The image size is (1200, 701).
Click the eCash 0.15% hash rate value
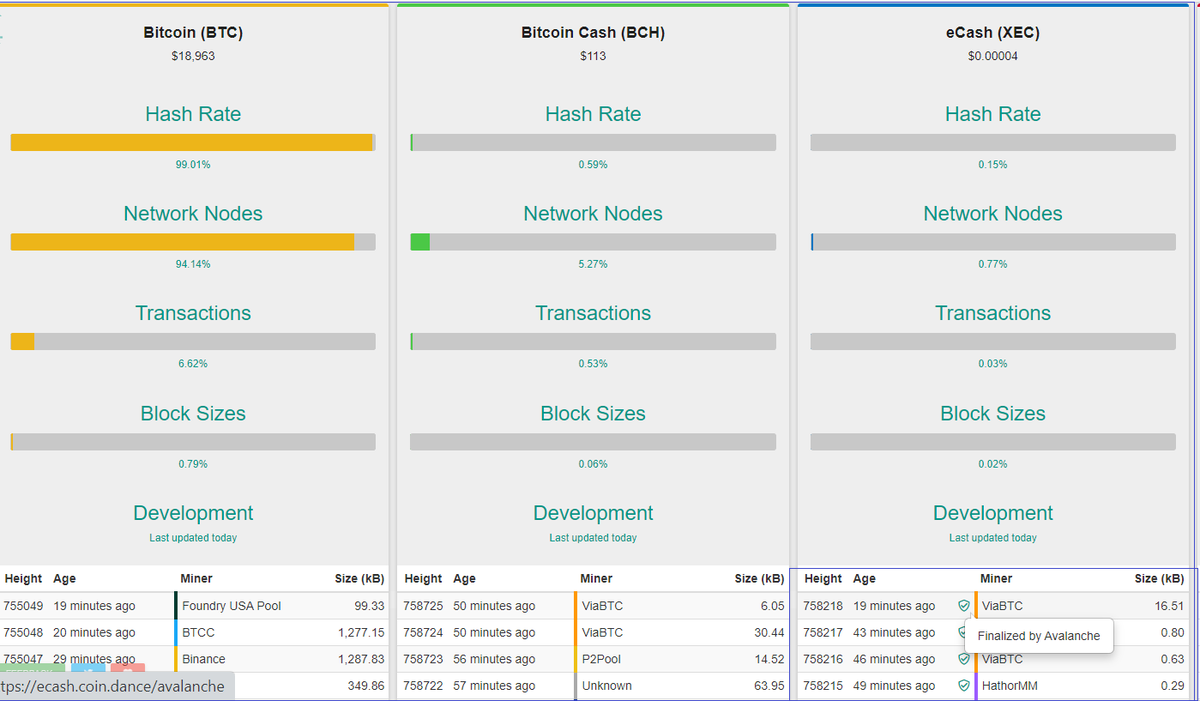(993, 164)
